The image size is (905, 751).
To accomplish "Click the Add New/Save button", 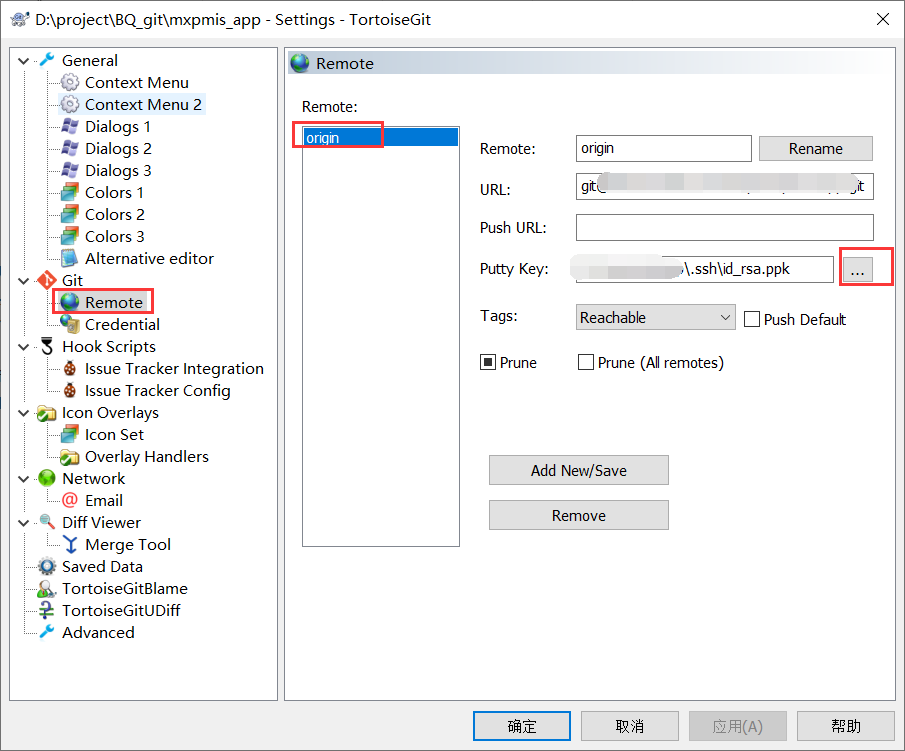I will pyautogui.click(x=578, y=470).
